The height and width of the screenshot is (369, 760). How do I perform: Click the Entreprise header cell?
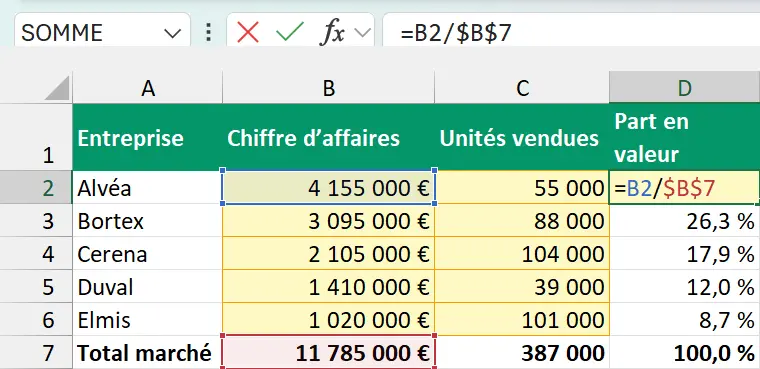pyautogui.click(x=147, y=137)
